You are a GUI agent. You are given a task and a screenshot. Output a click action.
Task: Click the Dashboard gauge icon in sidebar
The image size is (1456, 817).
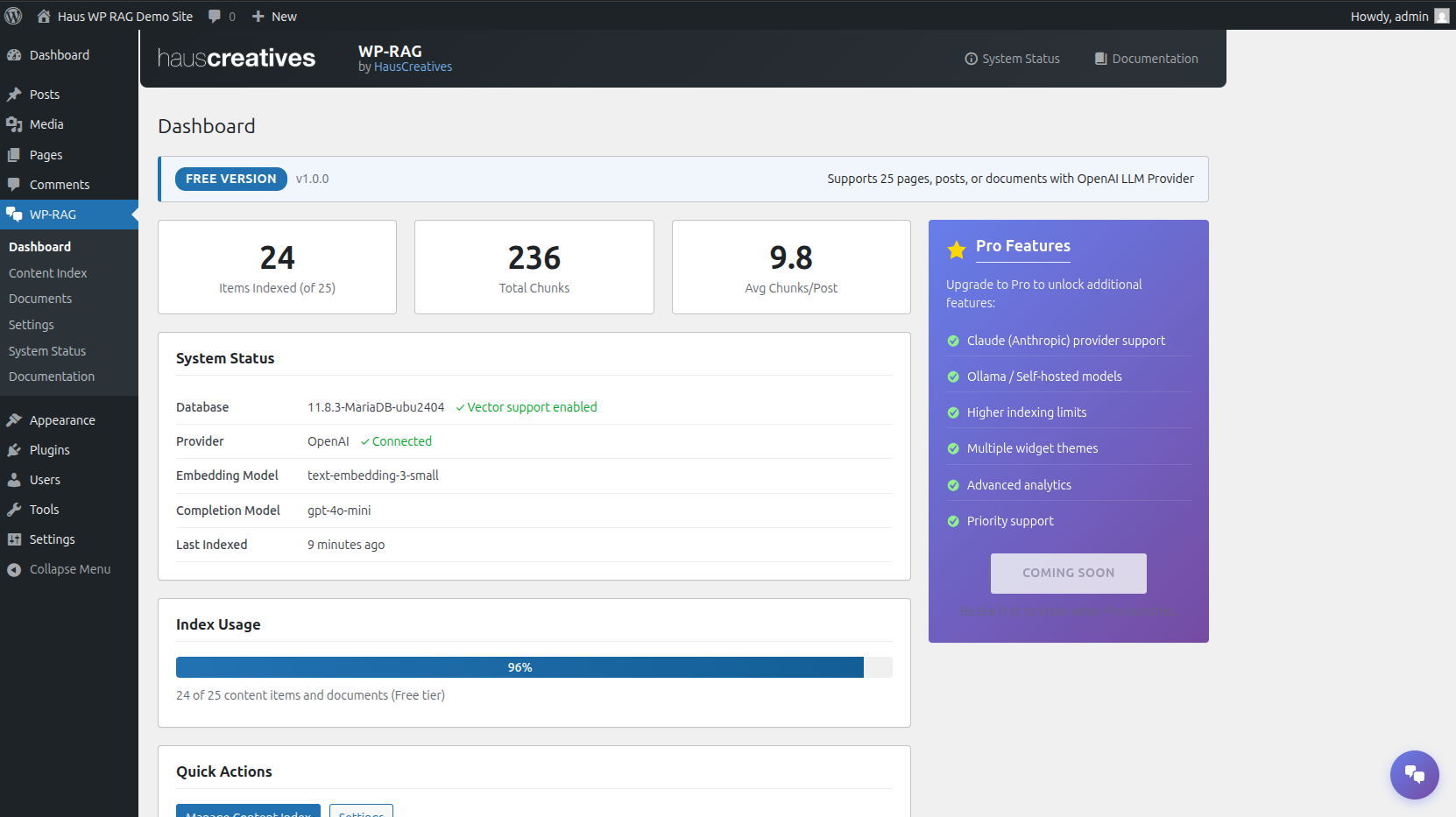tap(14, 55)
